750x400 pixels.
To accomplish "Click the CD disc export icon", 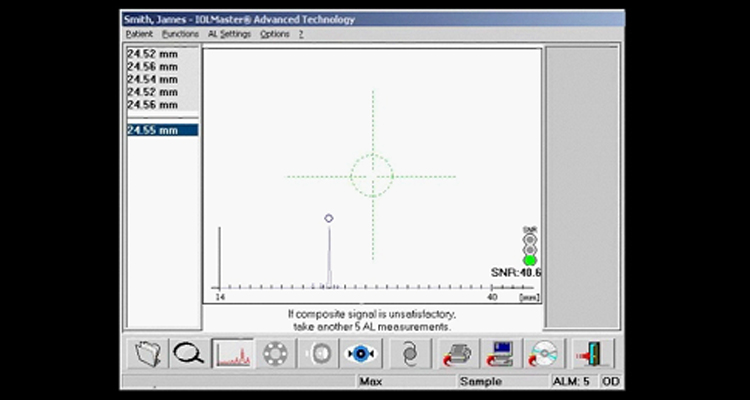I will [x=544, y=354].
